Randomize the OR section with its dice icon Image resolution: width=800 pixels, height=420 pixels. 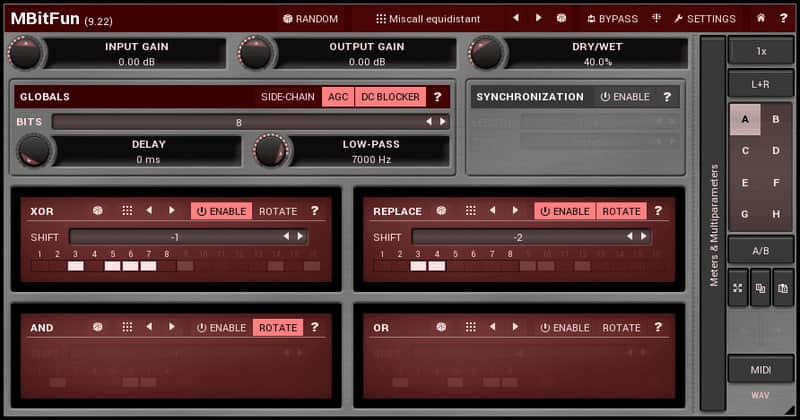pyautogui.click(x=441, y=327)
